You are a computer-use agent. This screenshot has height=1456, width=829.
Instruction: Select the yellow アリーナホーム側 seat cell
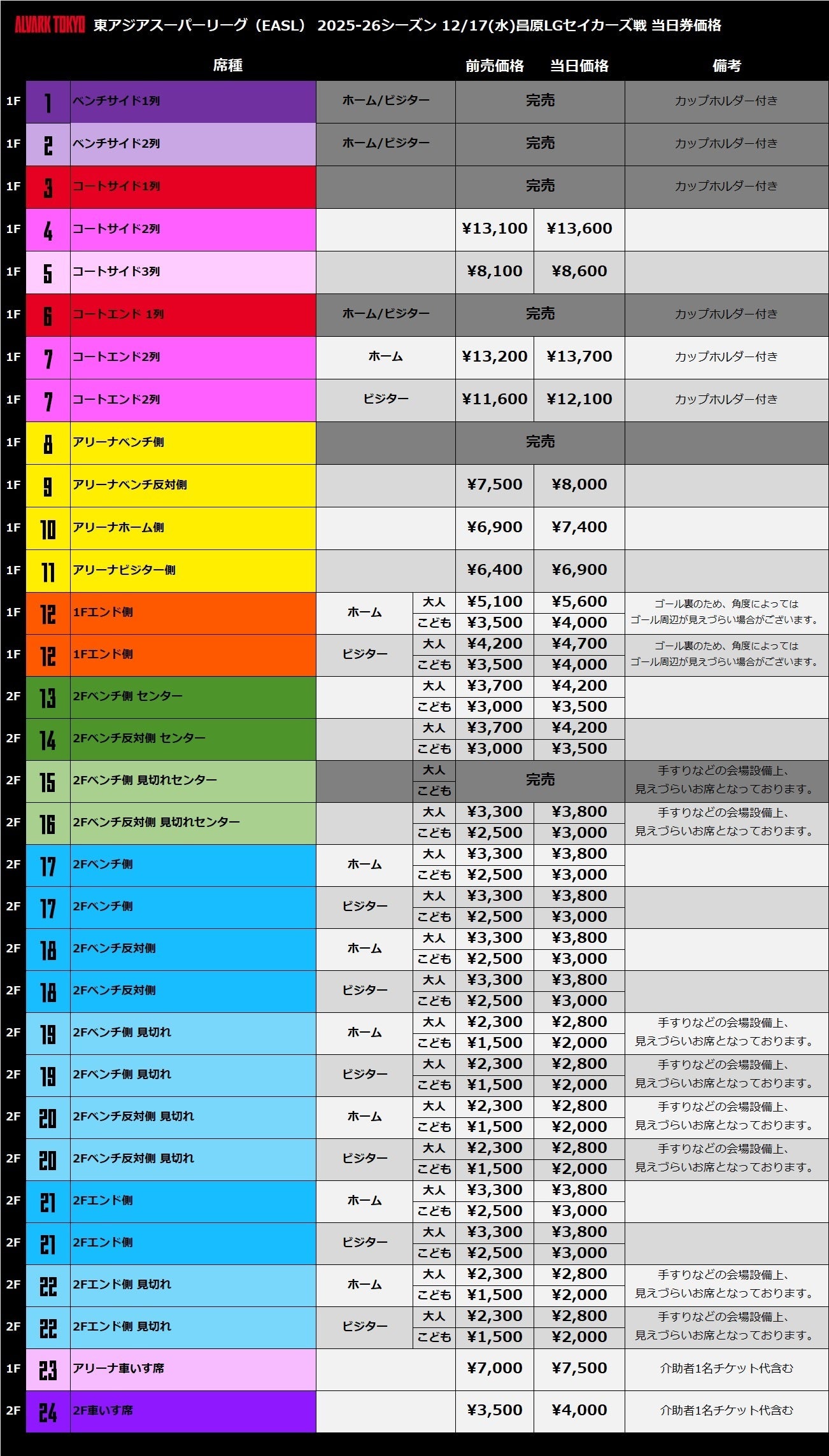tap(192, 528)
